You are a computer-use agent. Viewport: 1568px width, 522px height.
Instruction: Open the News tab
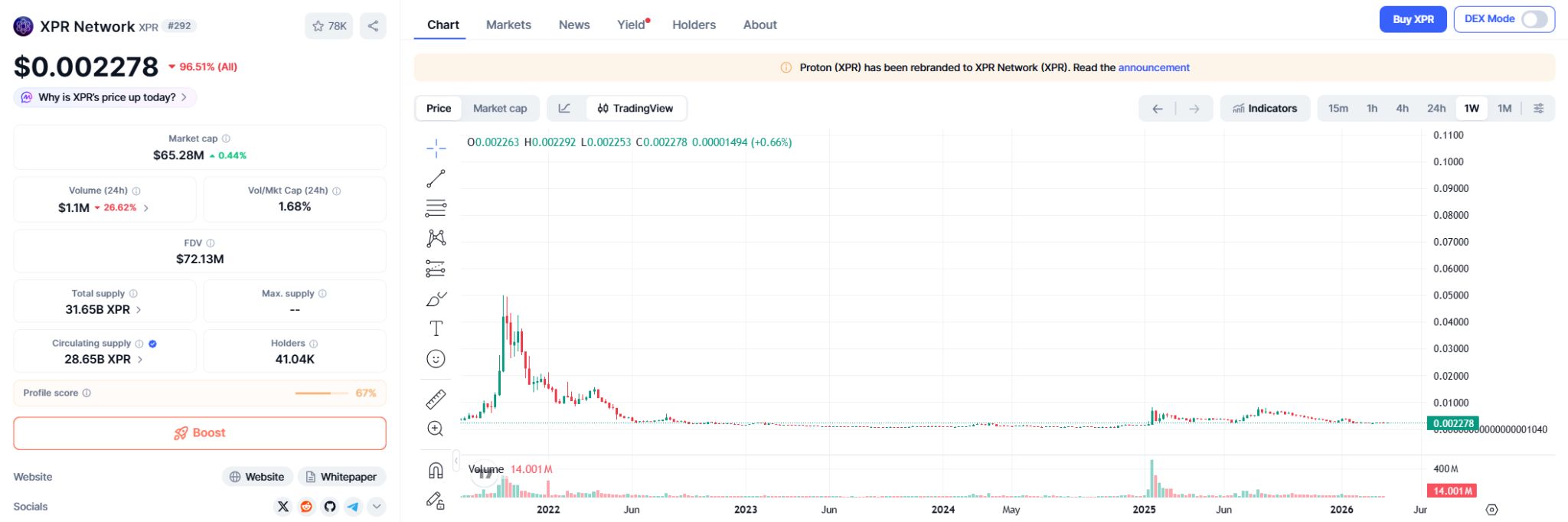574,24
